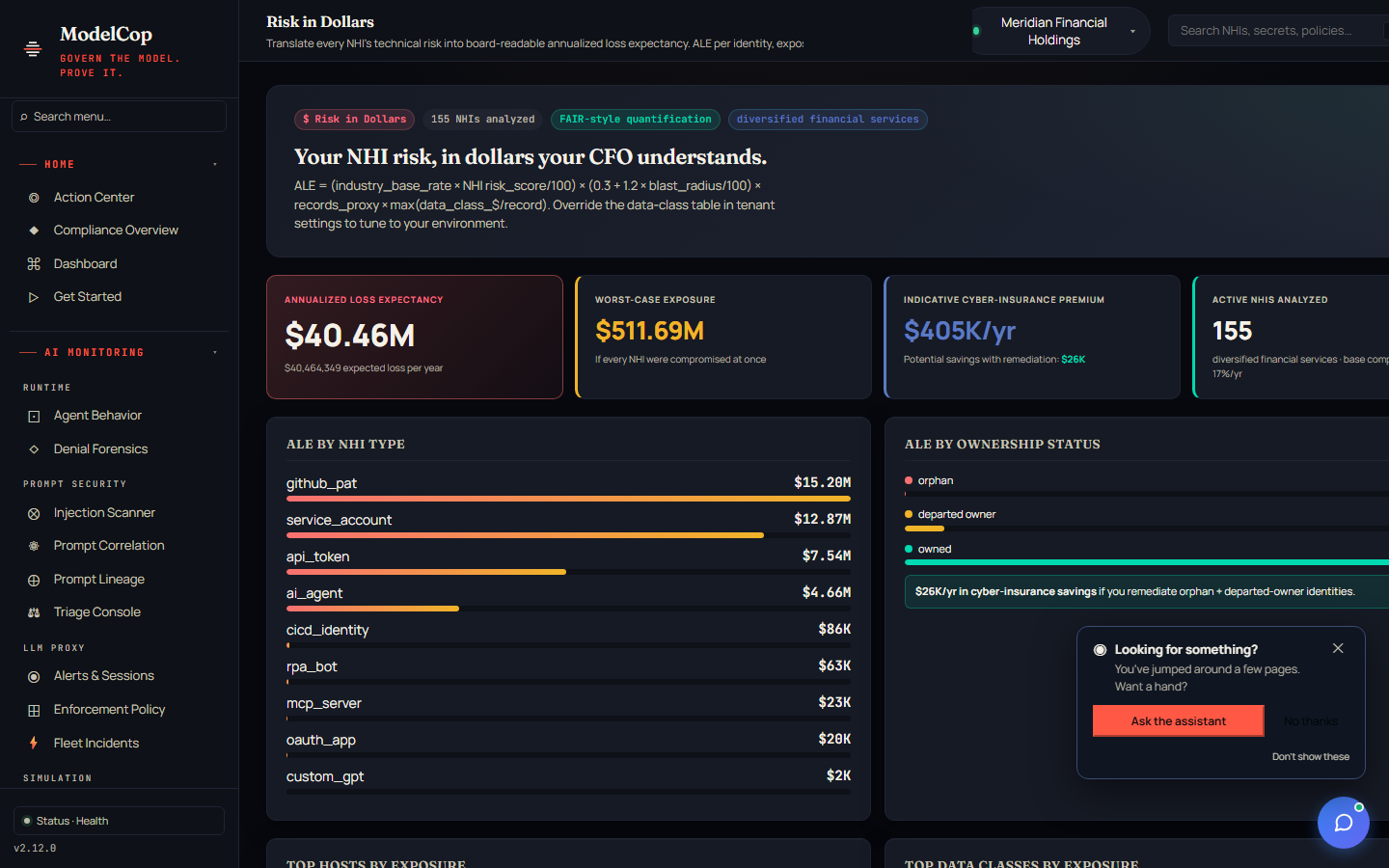The image size is (1389, 868).
Task: Click the orphan ownership legend entry
Action: (x=929, y=480)
